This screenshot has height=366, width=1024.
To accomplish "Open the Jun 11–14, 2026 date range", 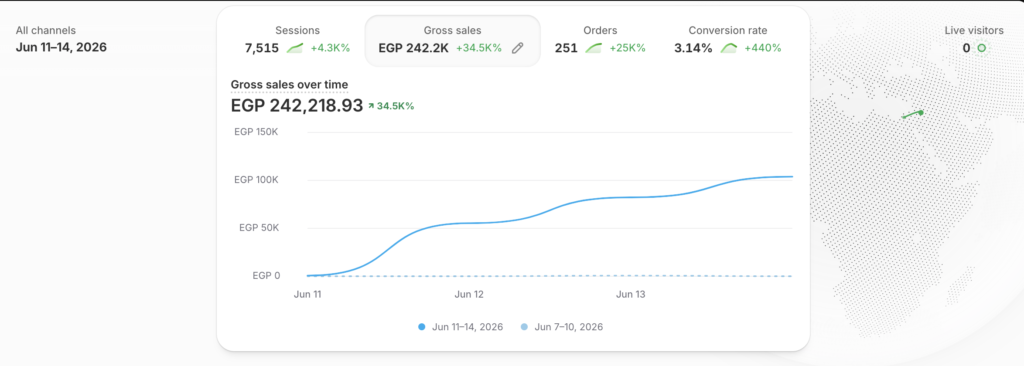I will coord(61,47).
